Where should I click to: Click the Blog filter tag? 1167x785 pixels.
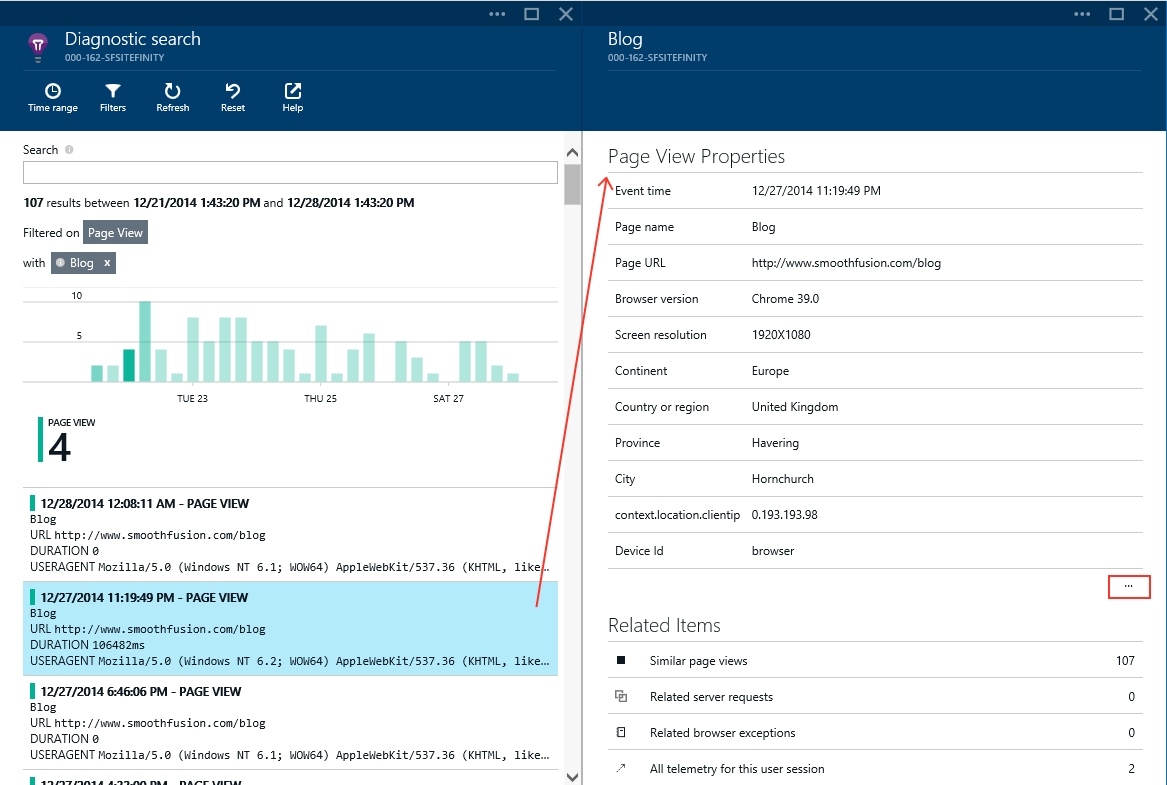83,263
